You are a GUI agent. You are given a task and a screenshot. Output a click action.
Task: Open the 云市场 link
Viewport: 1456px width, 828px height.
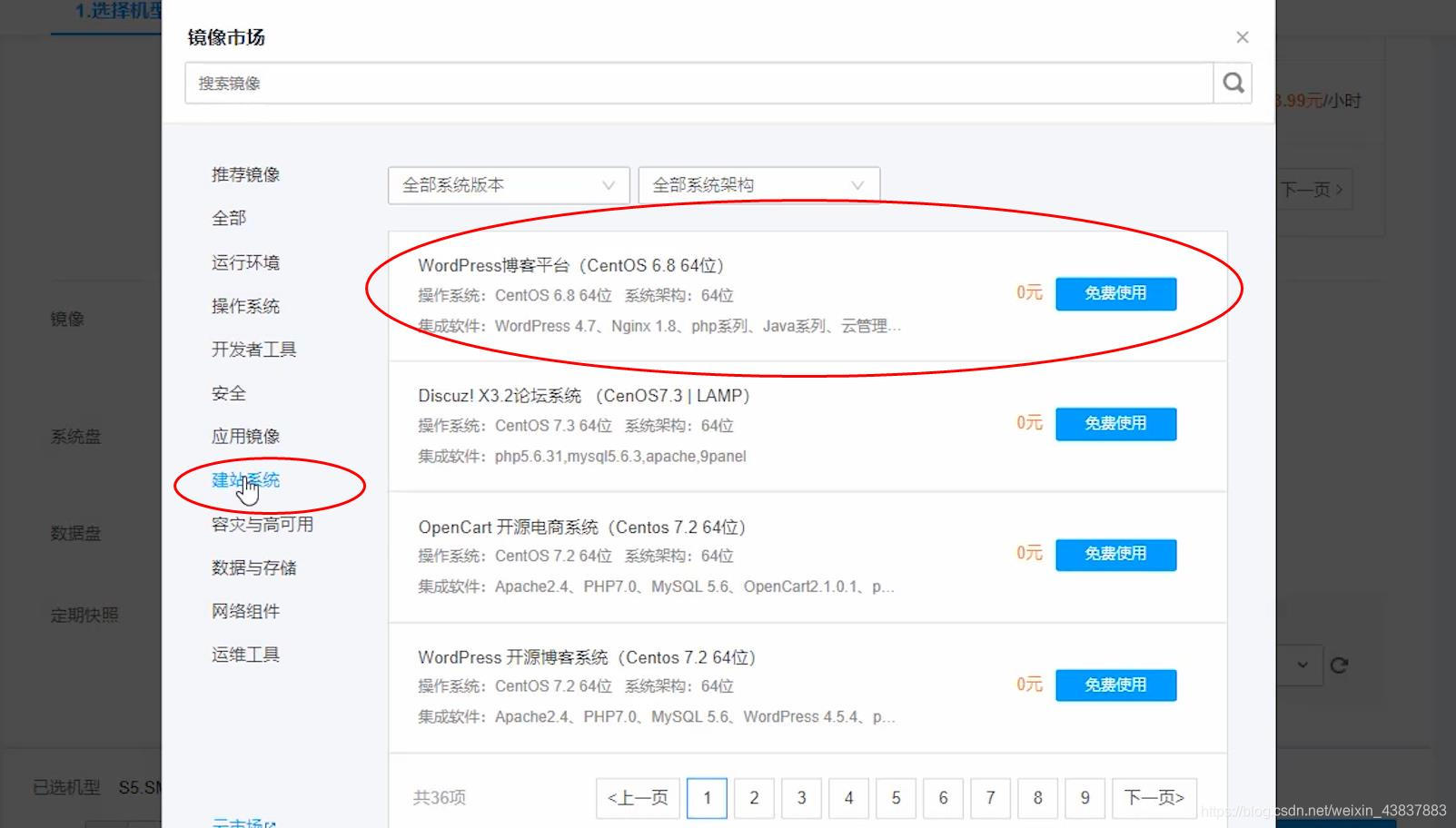pyautogui.click(x=243, y=823)
